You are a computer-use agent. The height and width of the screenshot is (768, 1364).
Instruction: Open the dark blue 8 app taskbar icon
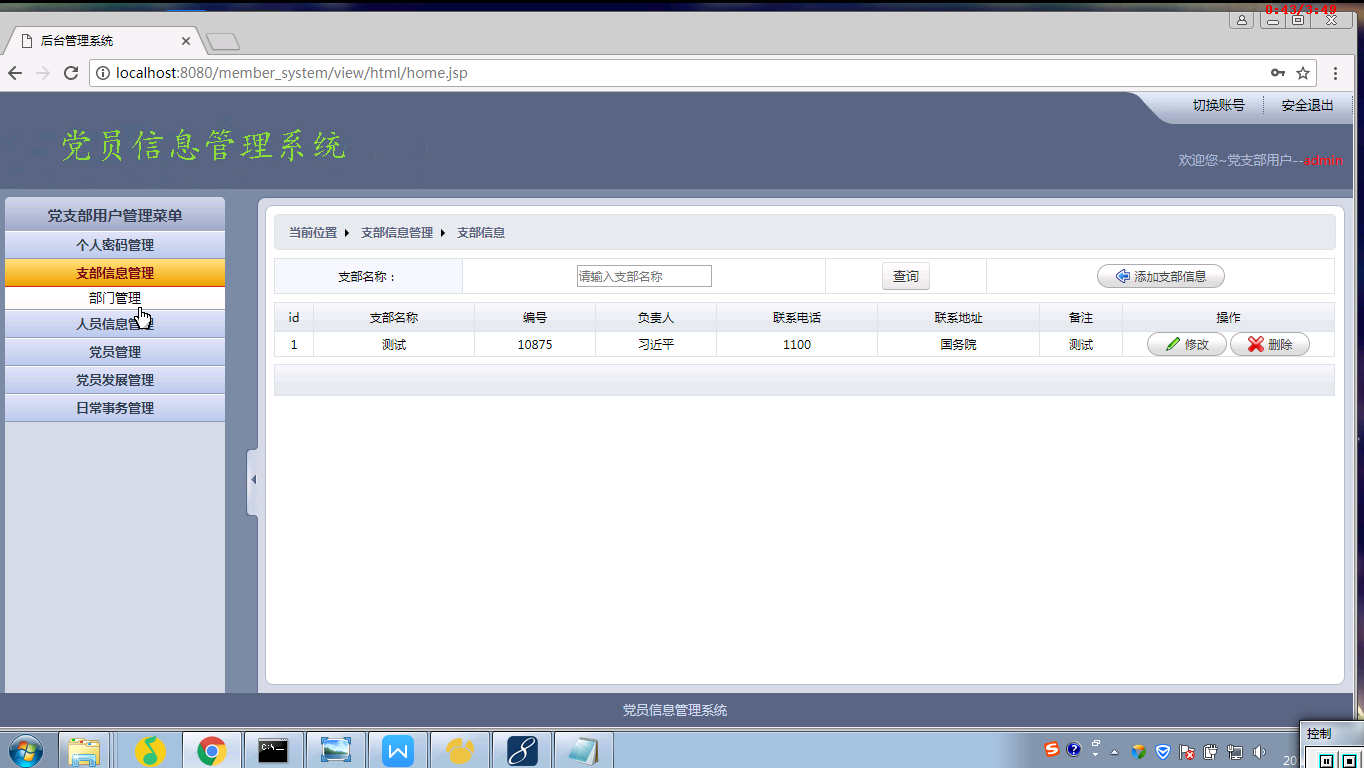click(x=521, y=750)
